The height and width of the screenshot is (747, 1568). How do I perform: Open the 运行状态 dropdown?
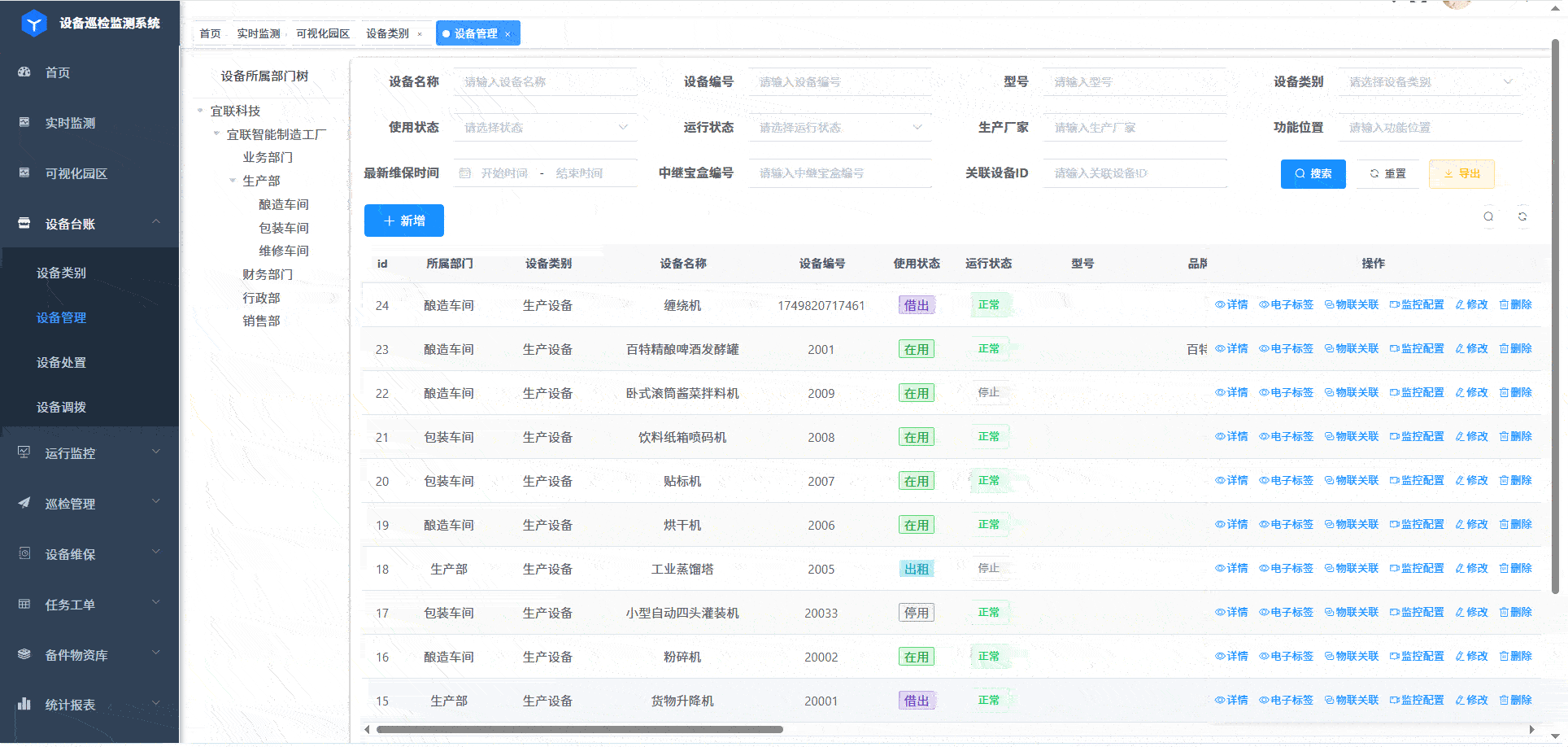point(840,128)
